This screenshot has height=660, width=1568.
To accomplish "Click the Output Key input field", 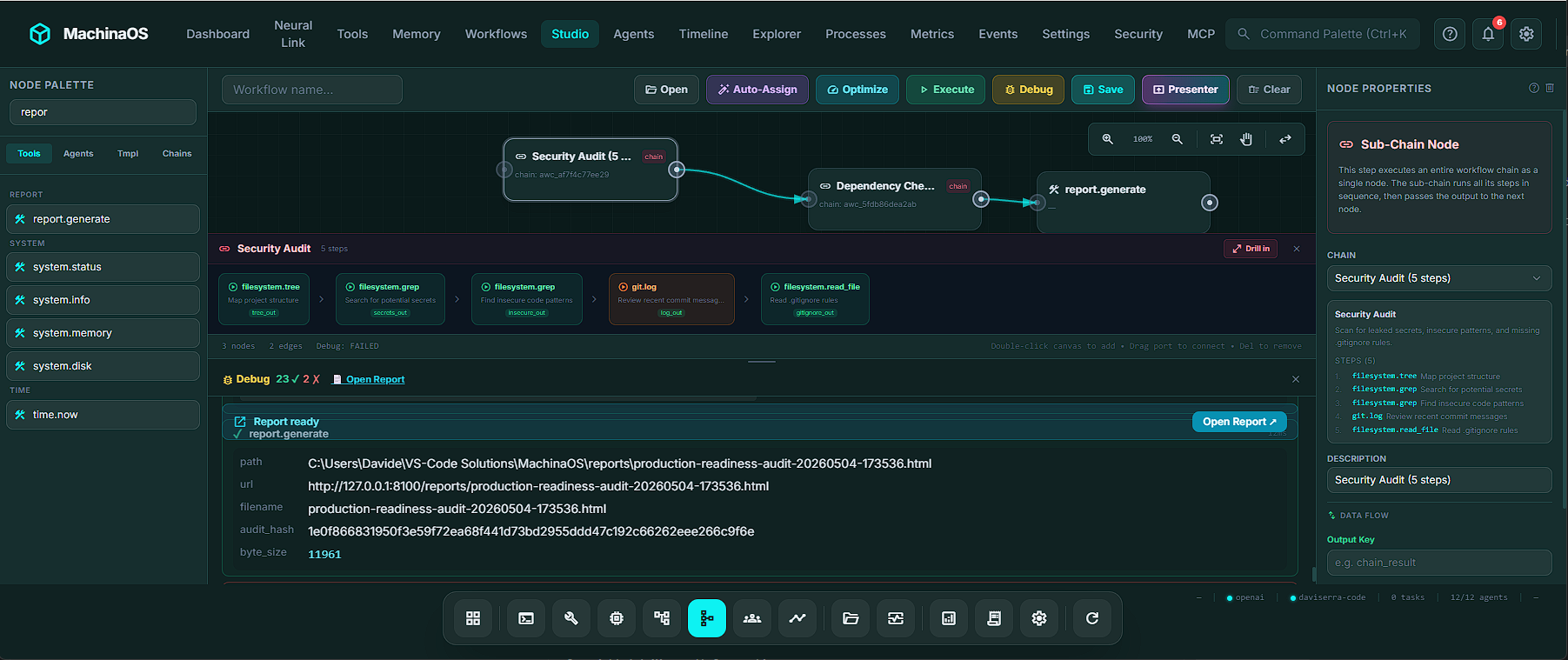I will tap(1439, 563).
